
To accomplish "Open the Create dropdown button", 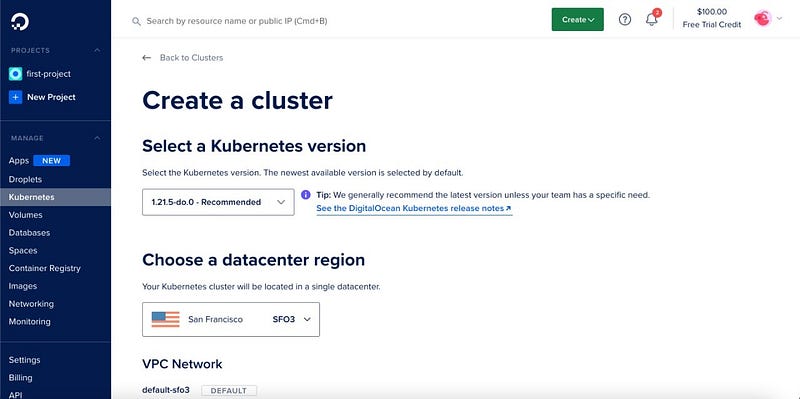I will 578,19.
